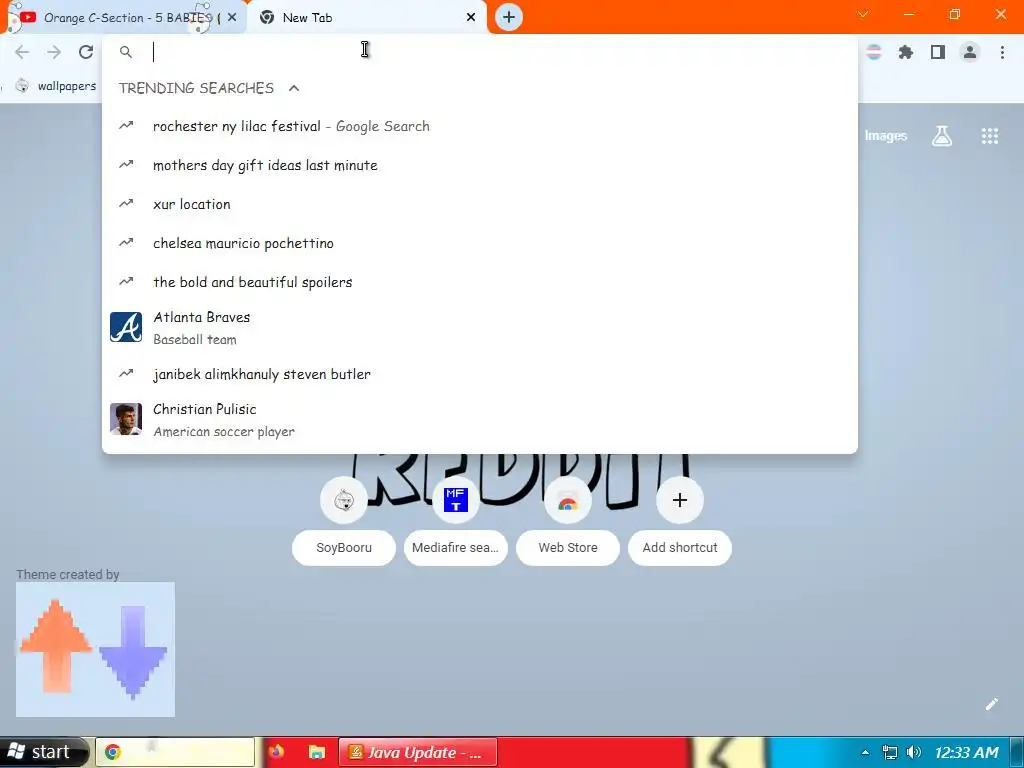Open Chrome's three-dot menu
Screen dimensions: 1024x768
point(1002,52)
